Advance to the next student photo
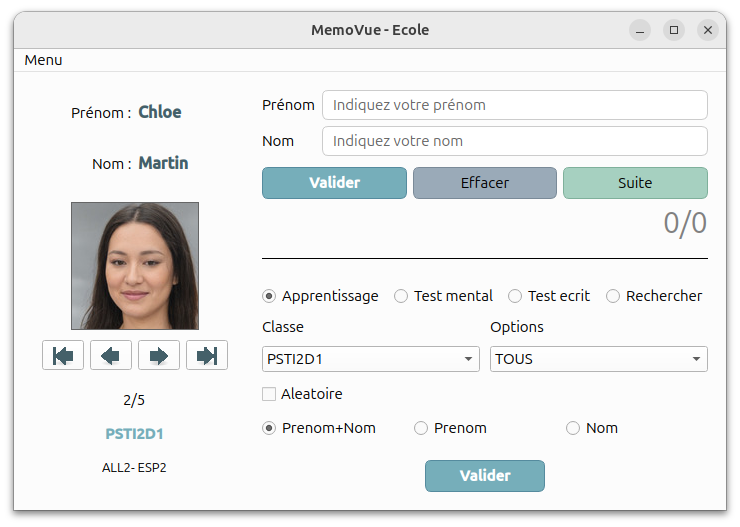This screenshot has height=527, width=740. (x=159, y=355)
